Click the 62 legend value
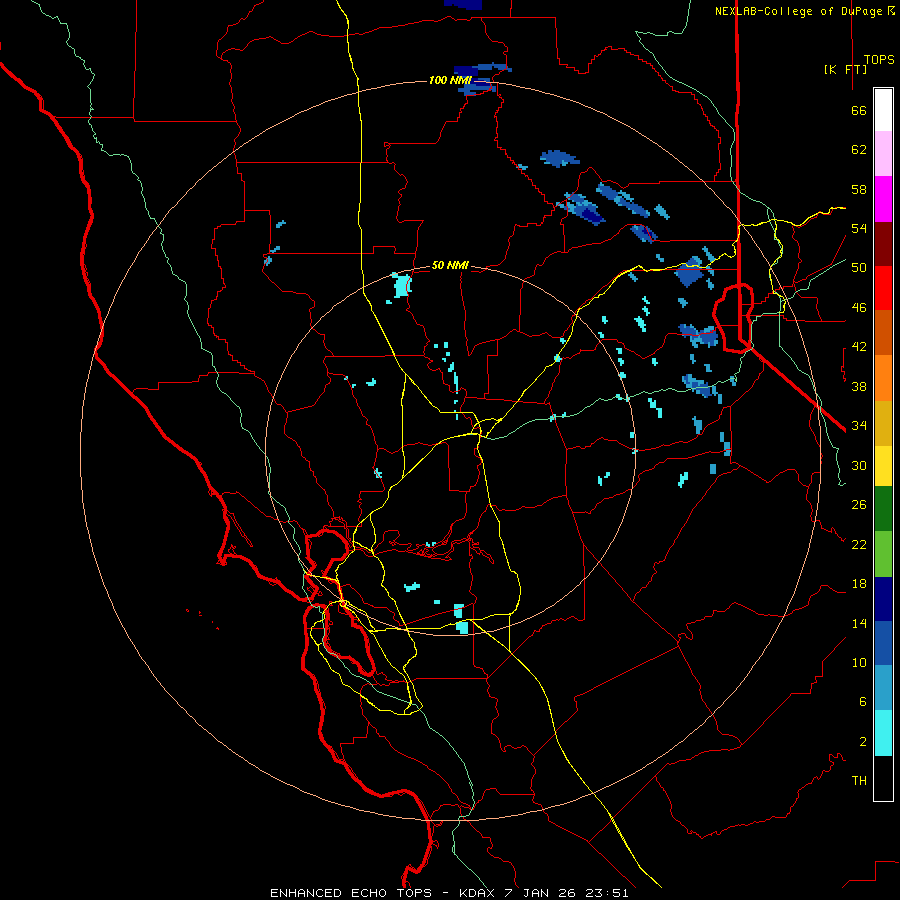Screen dimensions: 900x900 859,150
